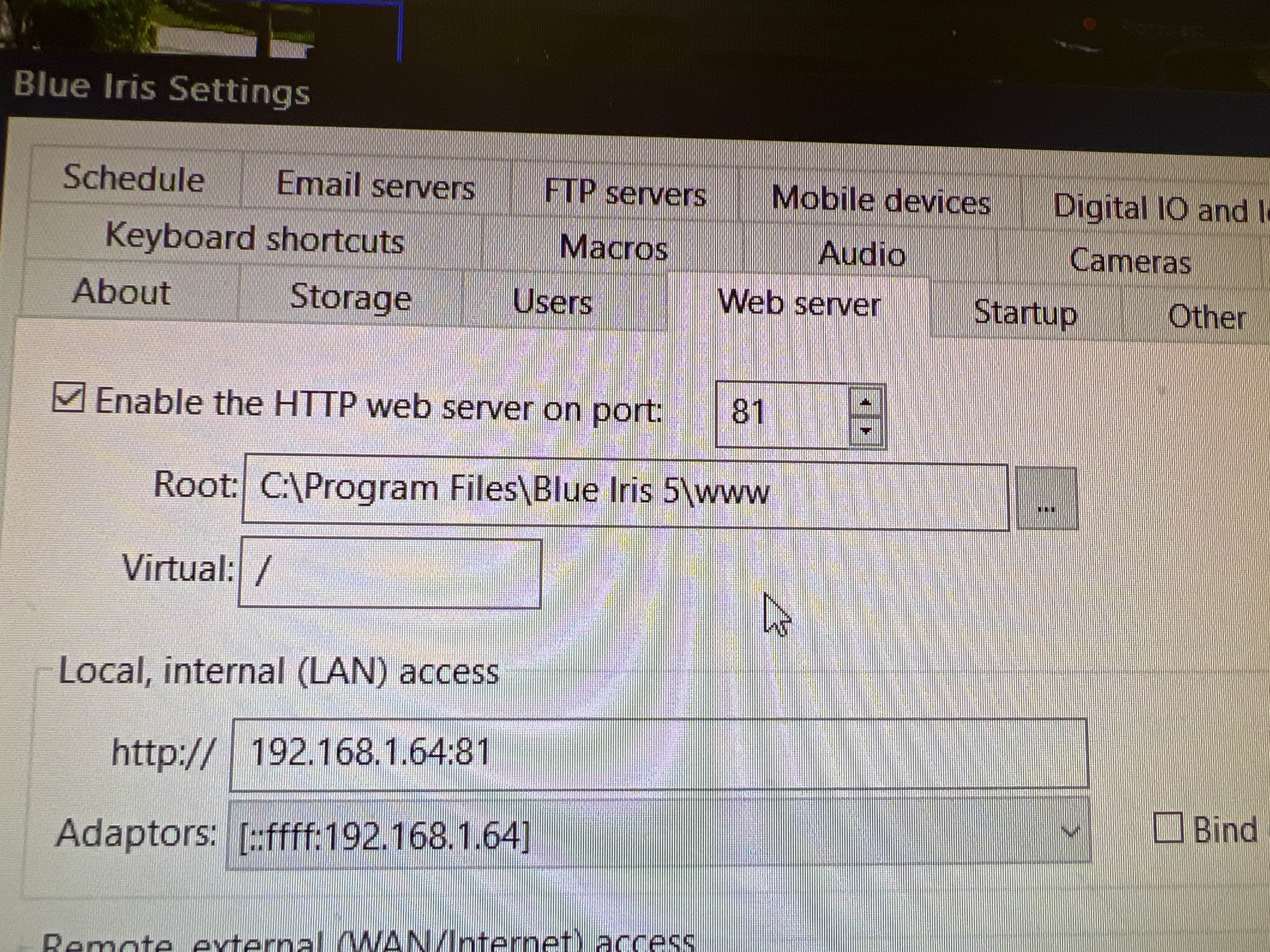
Task: Open the Cameras tab
Action: pos(1130,261)
